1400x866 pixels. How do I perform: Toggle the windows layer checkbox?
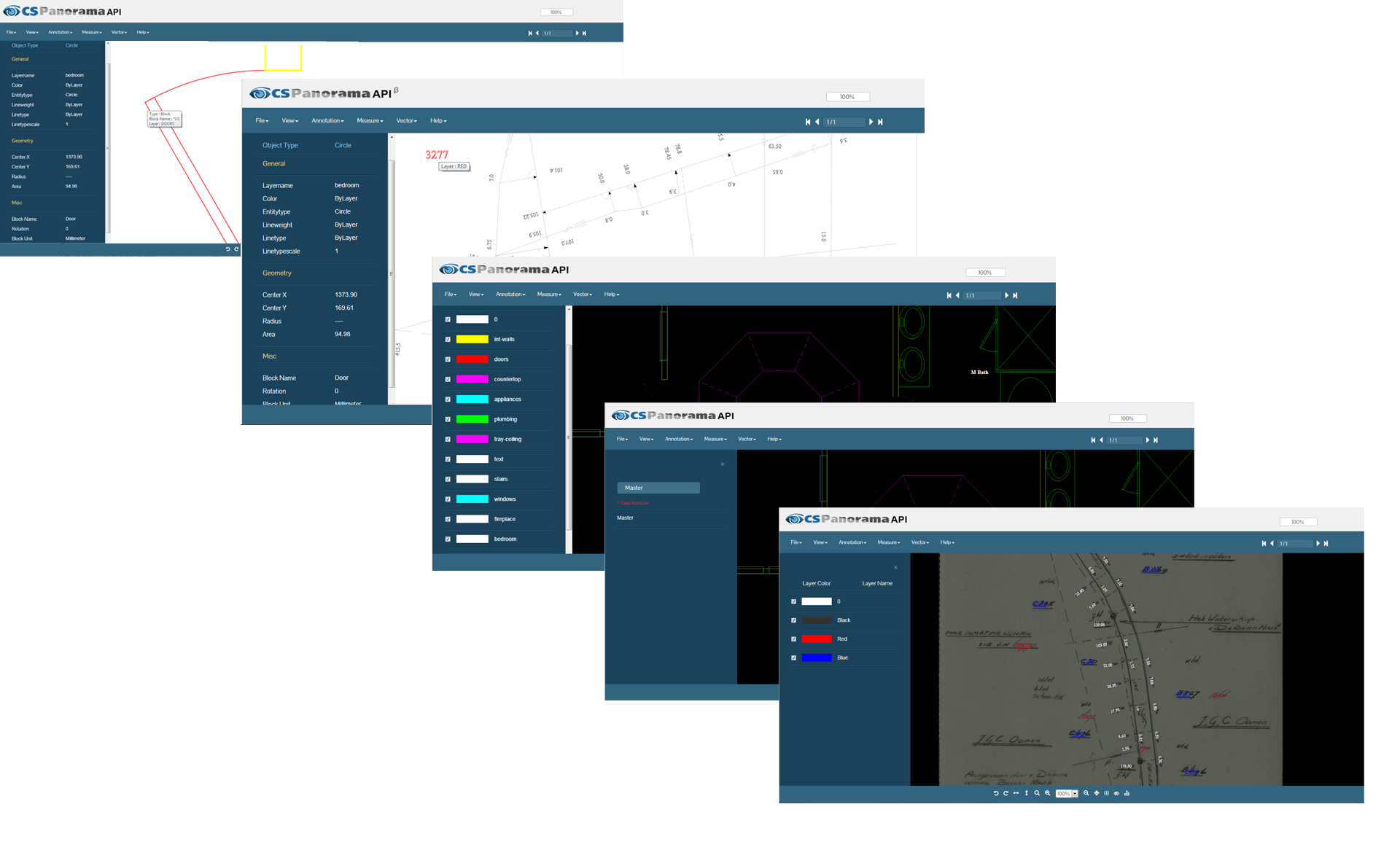(448, 499)
